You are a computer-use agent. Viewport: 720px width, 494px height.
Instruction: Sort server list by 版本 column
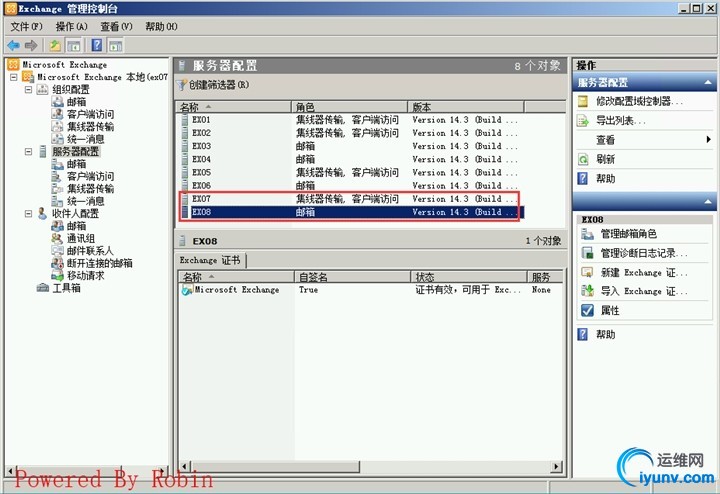(466, 107)
